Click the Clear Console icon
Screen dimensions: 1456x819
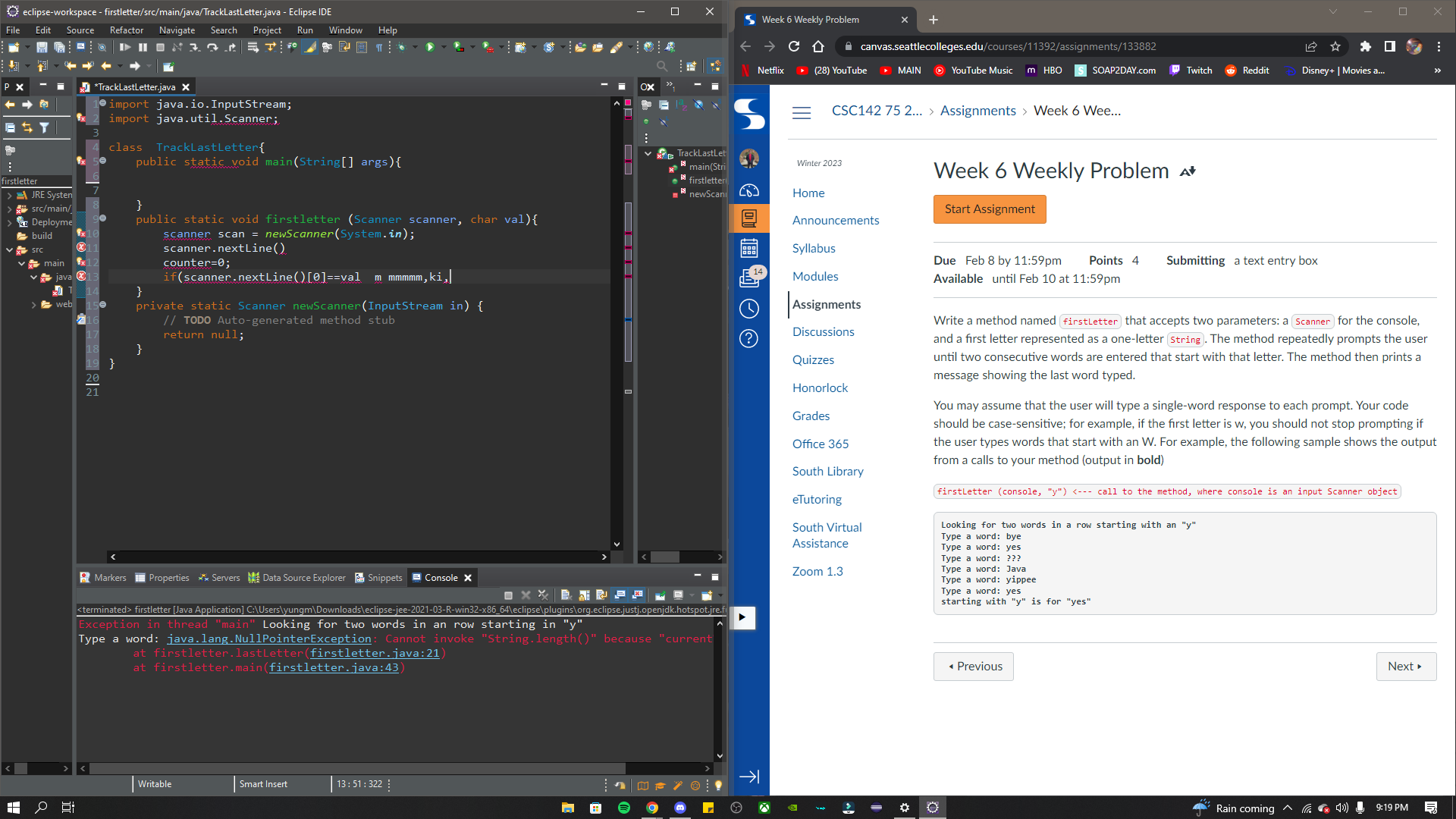(566, 595)
